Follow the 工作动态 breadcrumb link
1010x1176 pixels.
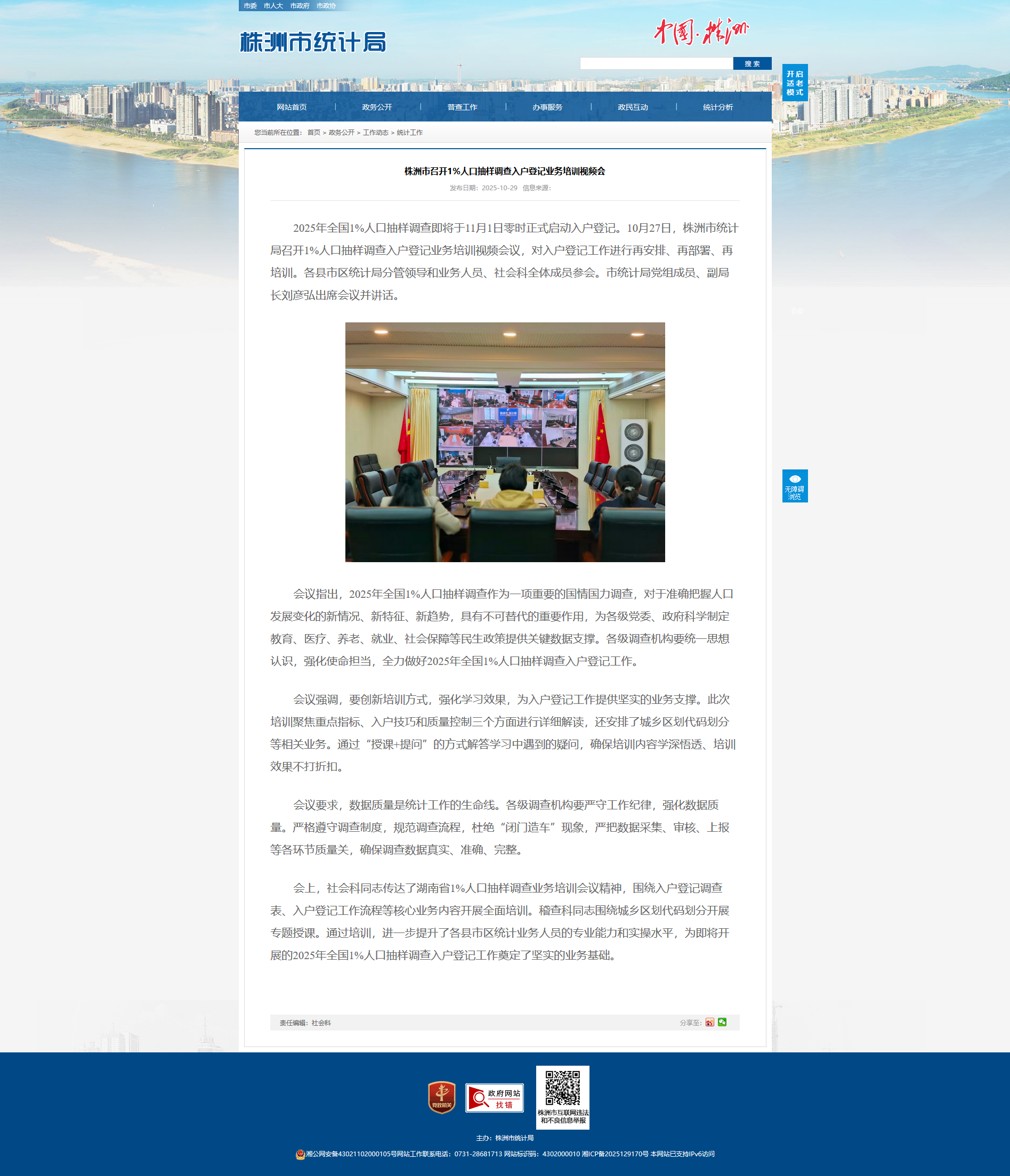[x=375, y=133]
